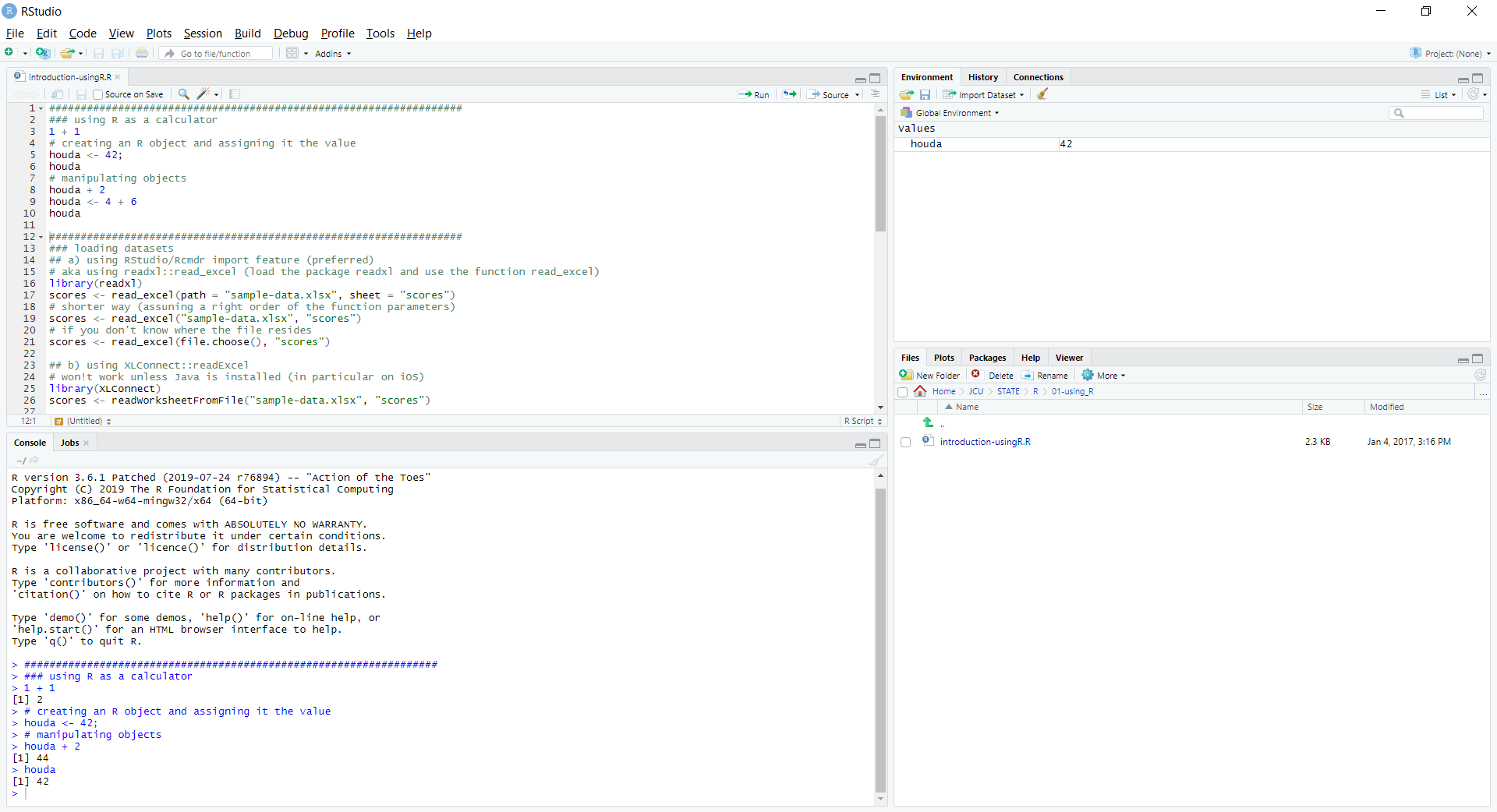Refresh the Files listing
1497x812 pixels.
pyautogui.click(x=1479, y=375)
